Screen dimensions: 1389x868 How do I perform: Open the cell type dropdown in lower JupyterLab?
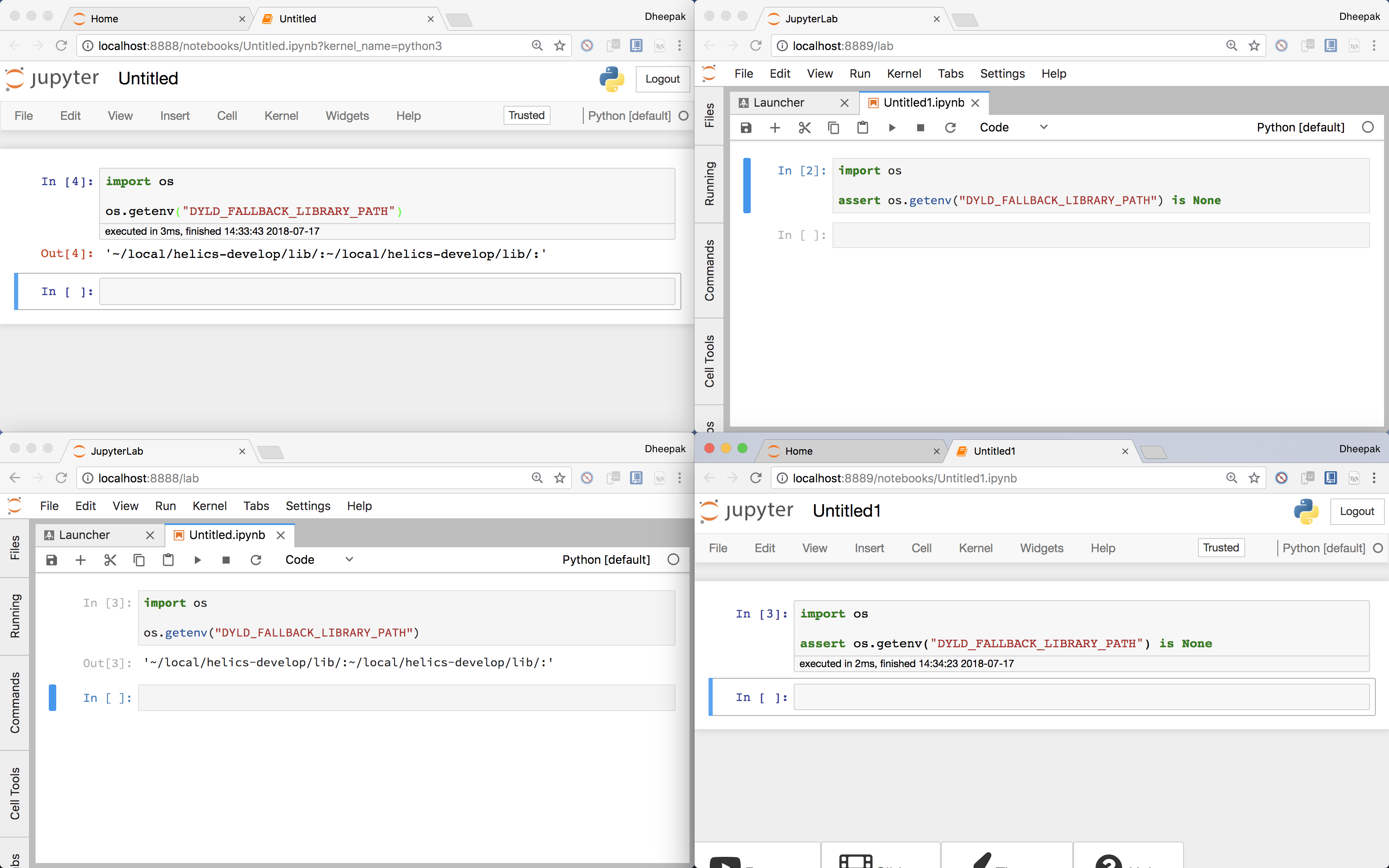(x=320, y=560)
